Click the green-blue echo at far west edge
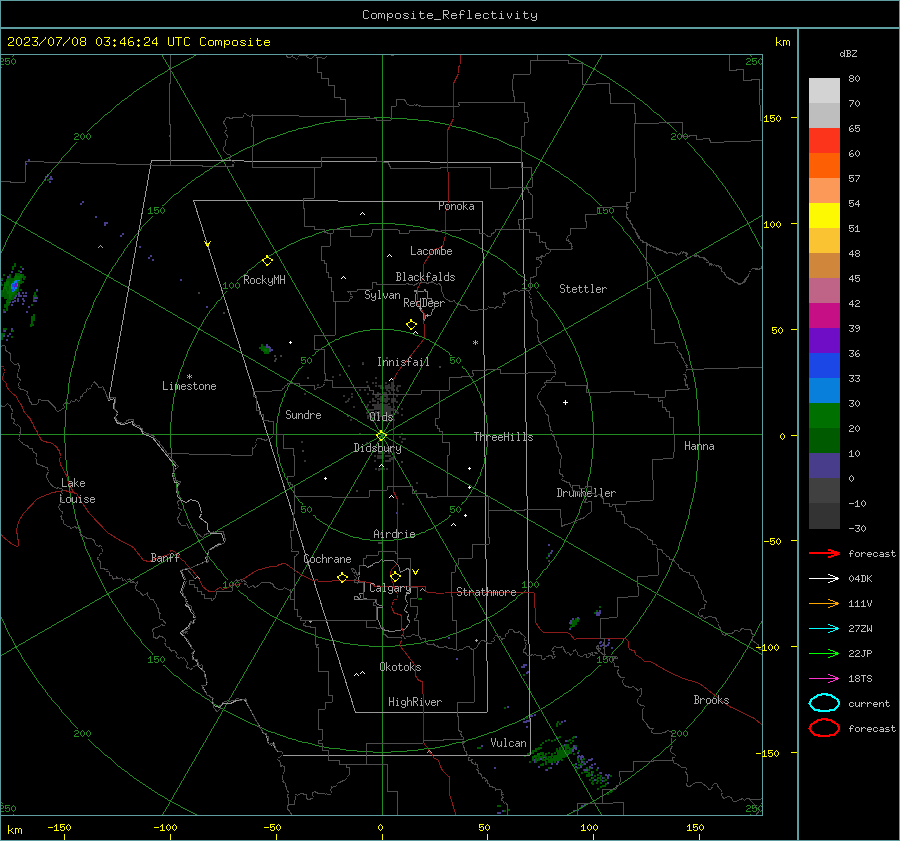Image resolution: width=900 pixels, height=841 pixels. 12,287
